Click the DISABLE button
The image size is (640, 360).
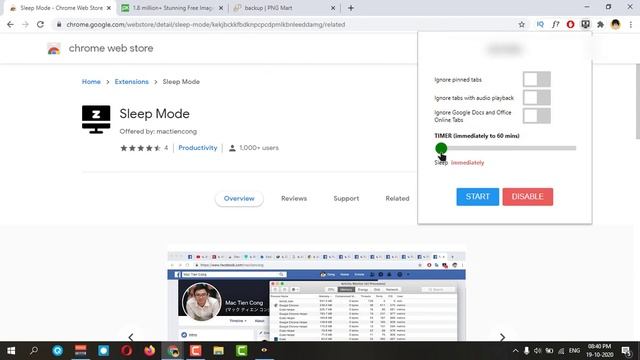tap(528, 197)
